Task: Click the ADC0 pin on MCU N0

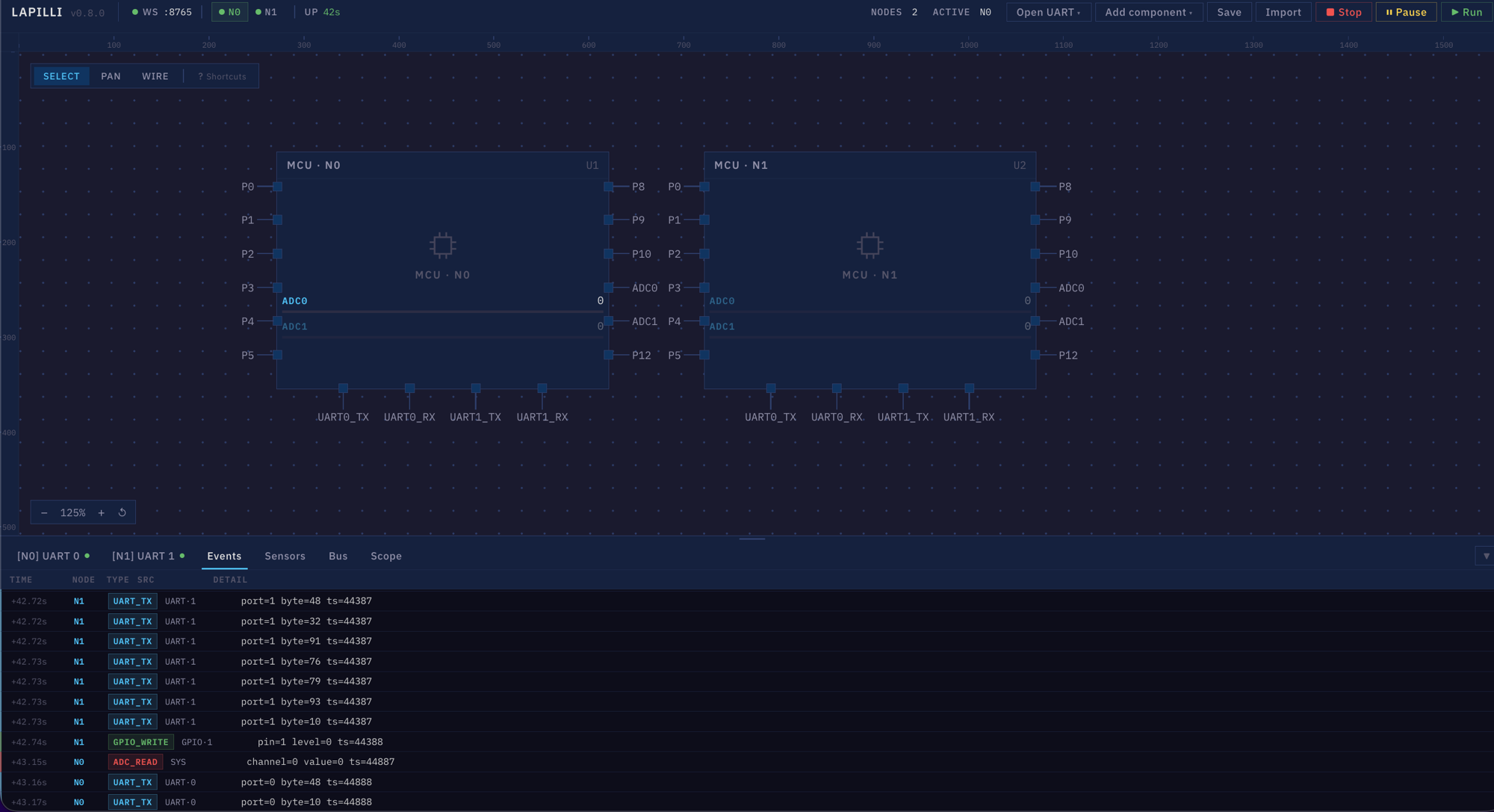Action: coord(609,288)
